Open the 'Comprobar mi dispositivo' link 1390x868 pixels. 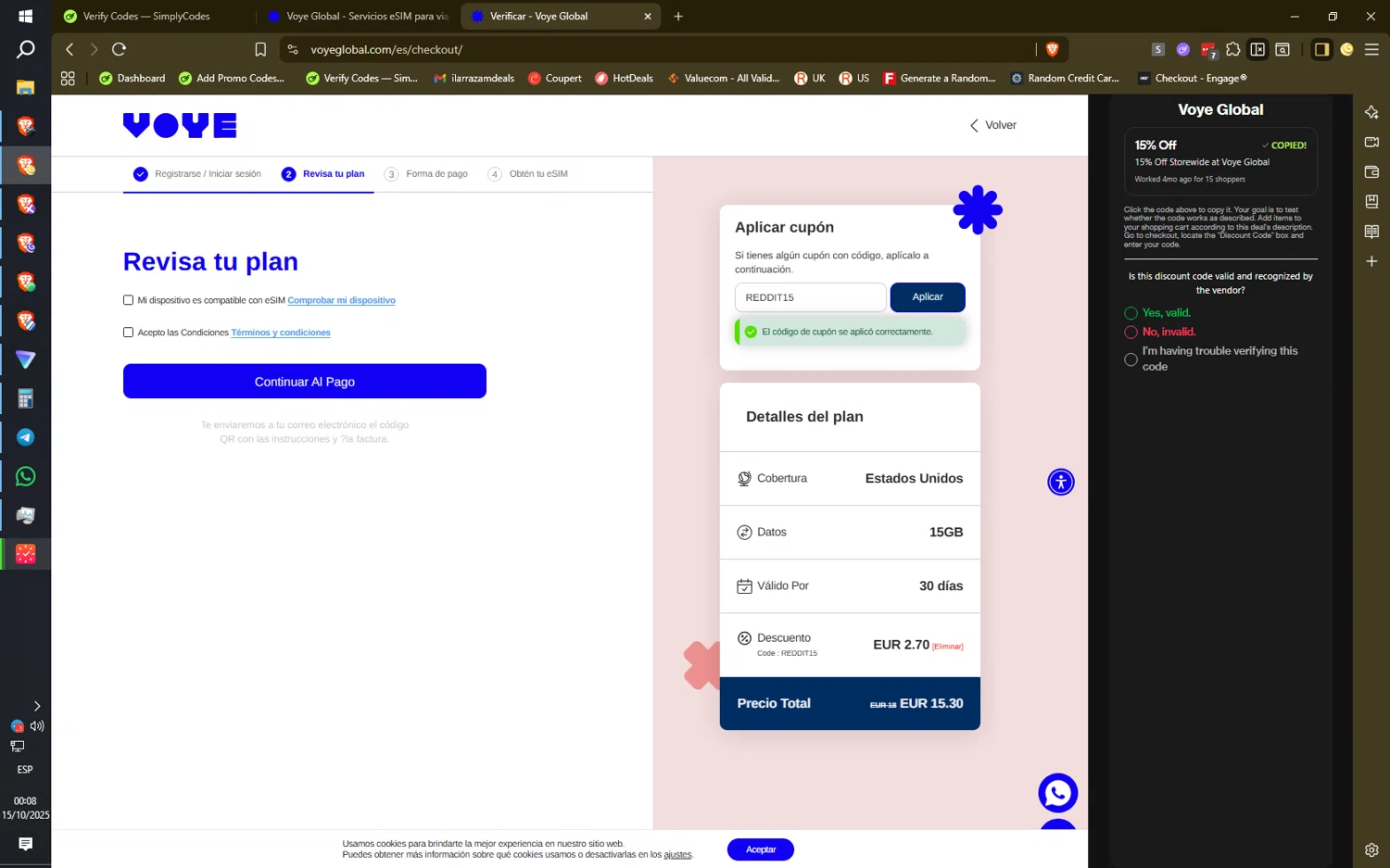[342, 300]
